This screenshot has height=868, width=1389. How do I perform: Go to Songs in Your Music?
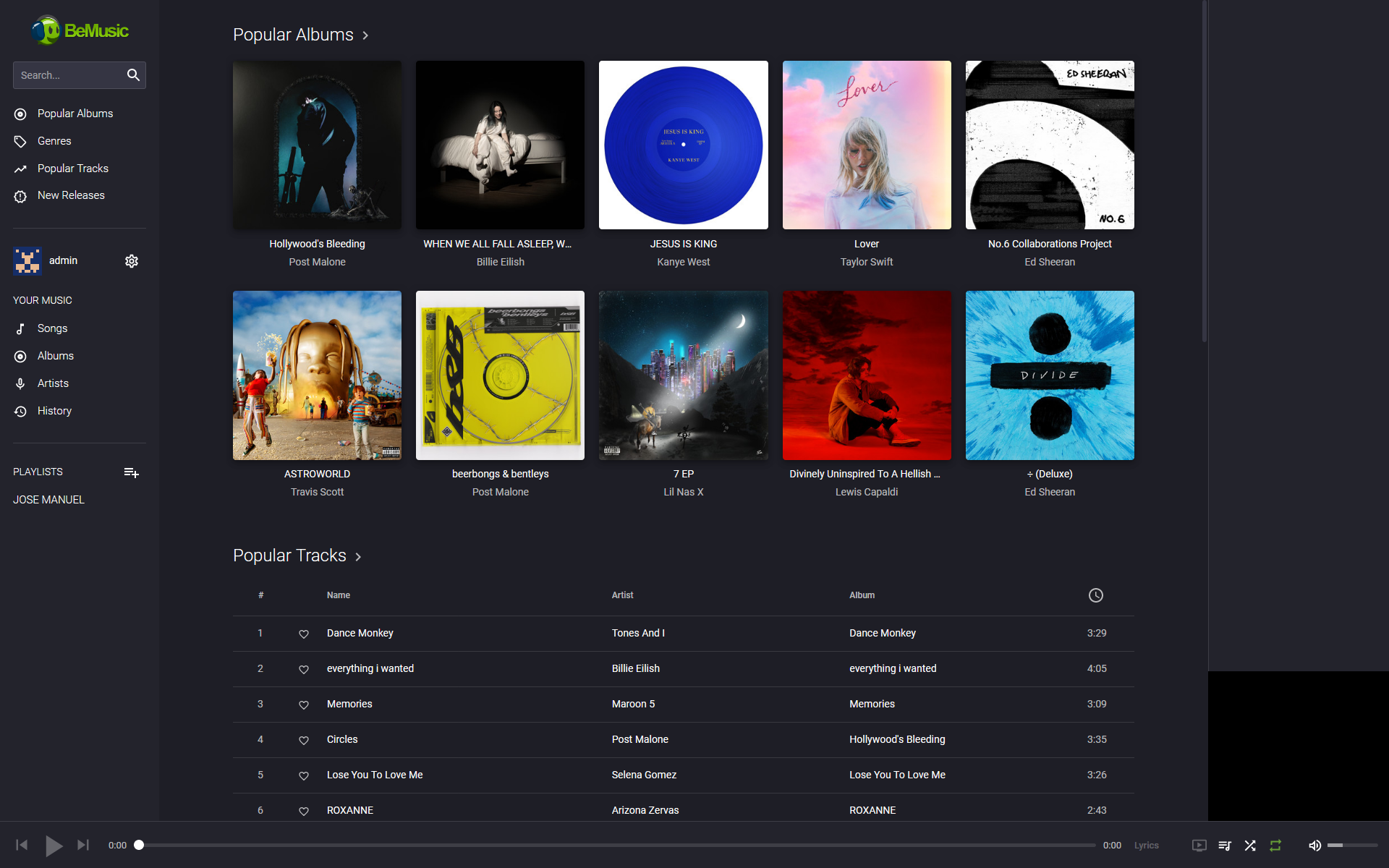coord(52,328)
